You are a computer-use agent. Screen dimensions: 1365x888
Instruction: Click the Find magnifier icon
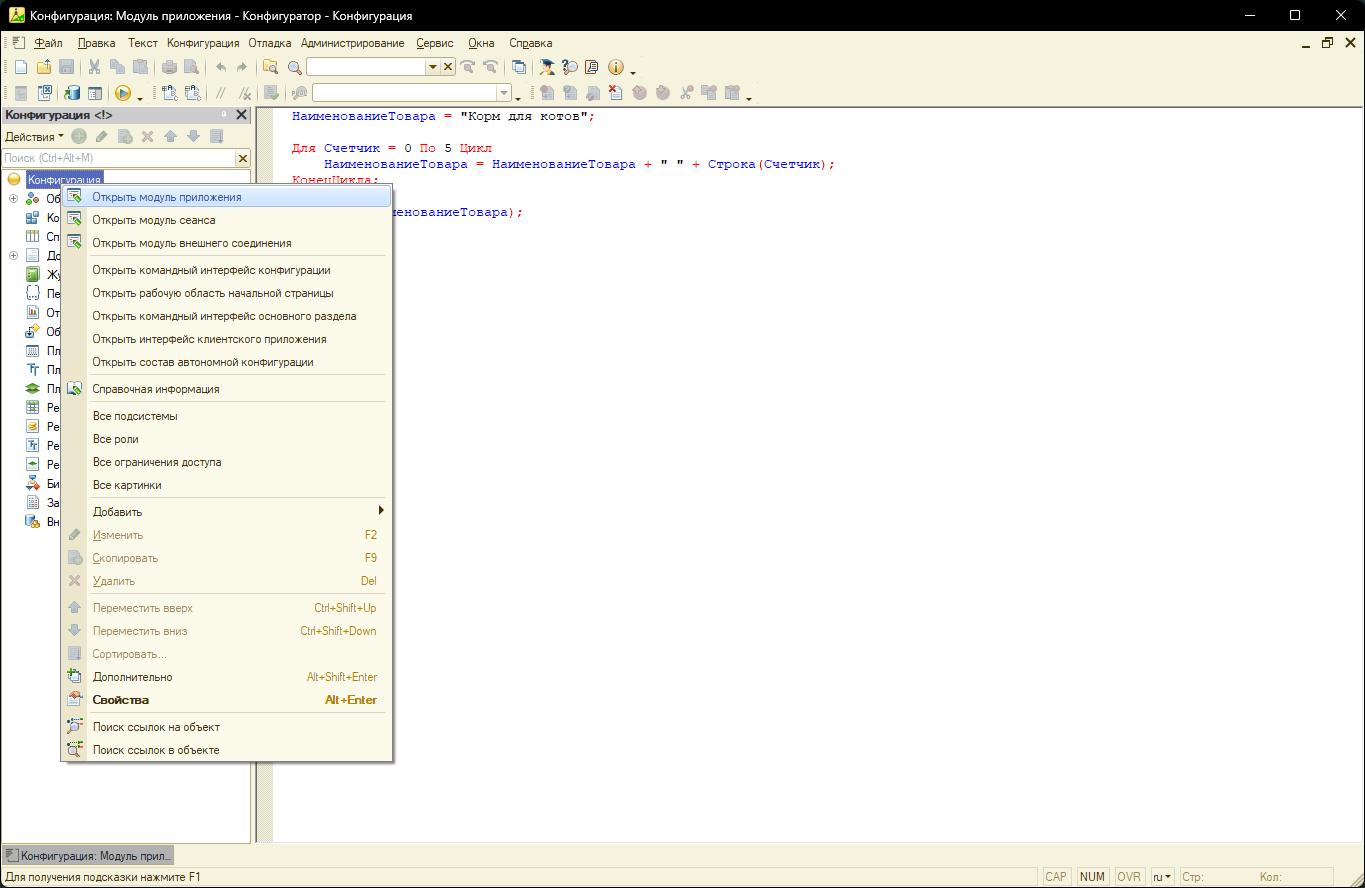[295, 67]
